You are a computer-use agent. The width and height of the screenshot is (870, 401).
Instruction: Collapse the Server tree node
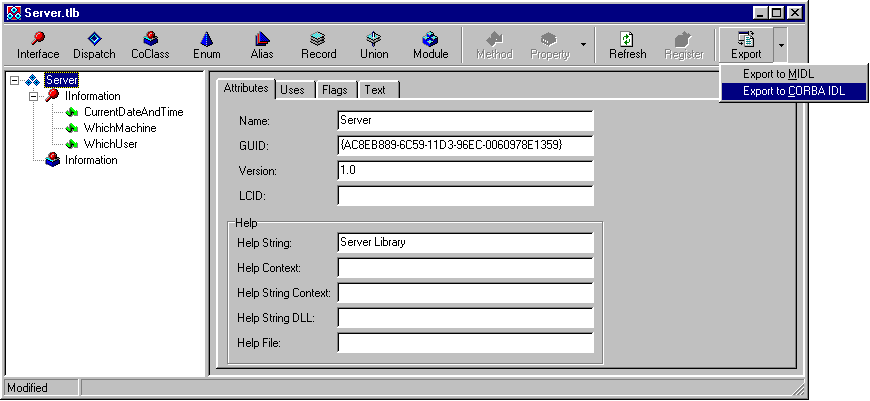pyautogui.click(x=16, y=80)
